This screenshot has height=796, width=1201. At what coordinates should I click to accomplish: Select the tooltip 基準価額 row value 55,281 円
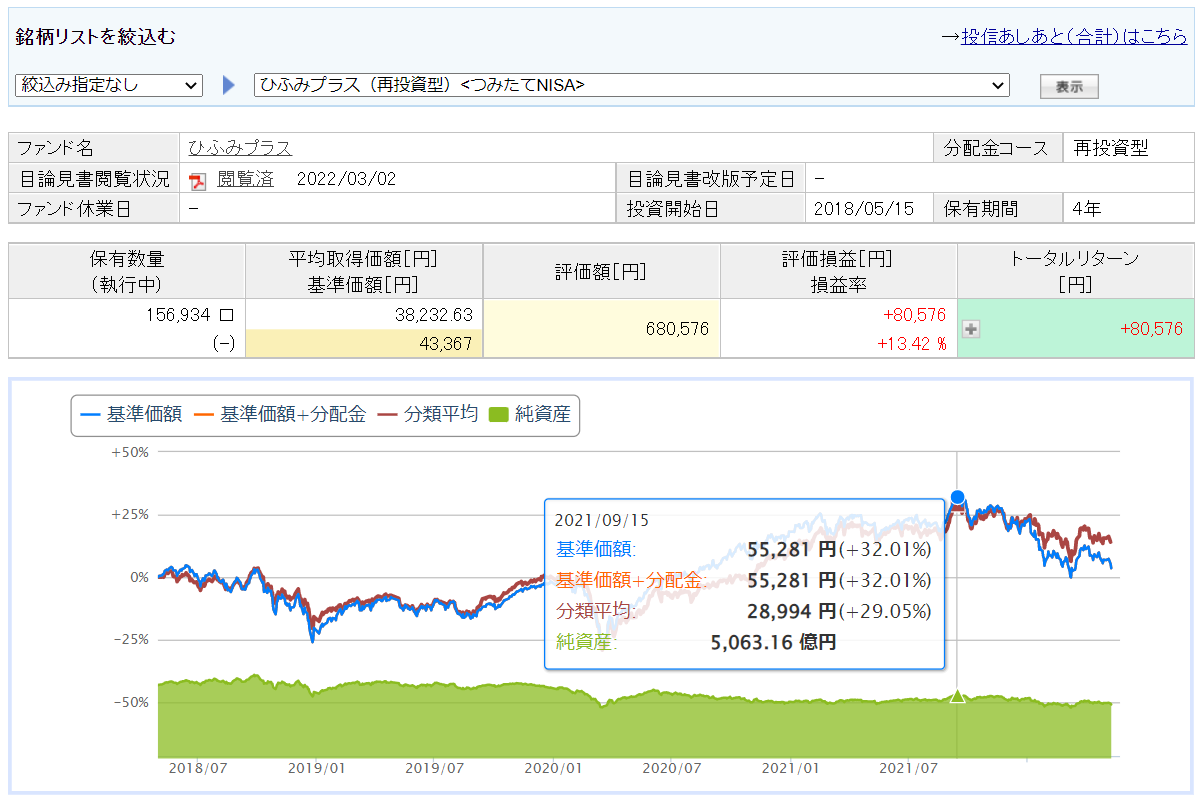pos(792,549)
